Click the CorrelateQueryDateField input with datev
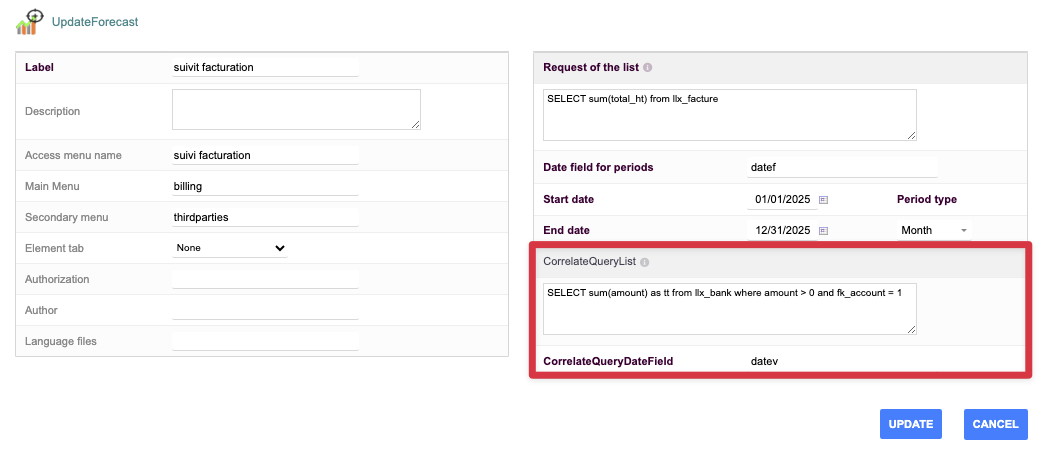Image resolution: width=1044 pixels, height=450 pixels. click(842, 360)
